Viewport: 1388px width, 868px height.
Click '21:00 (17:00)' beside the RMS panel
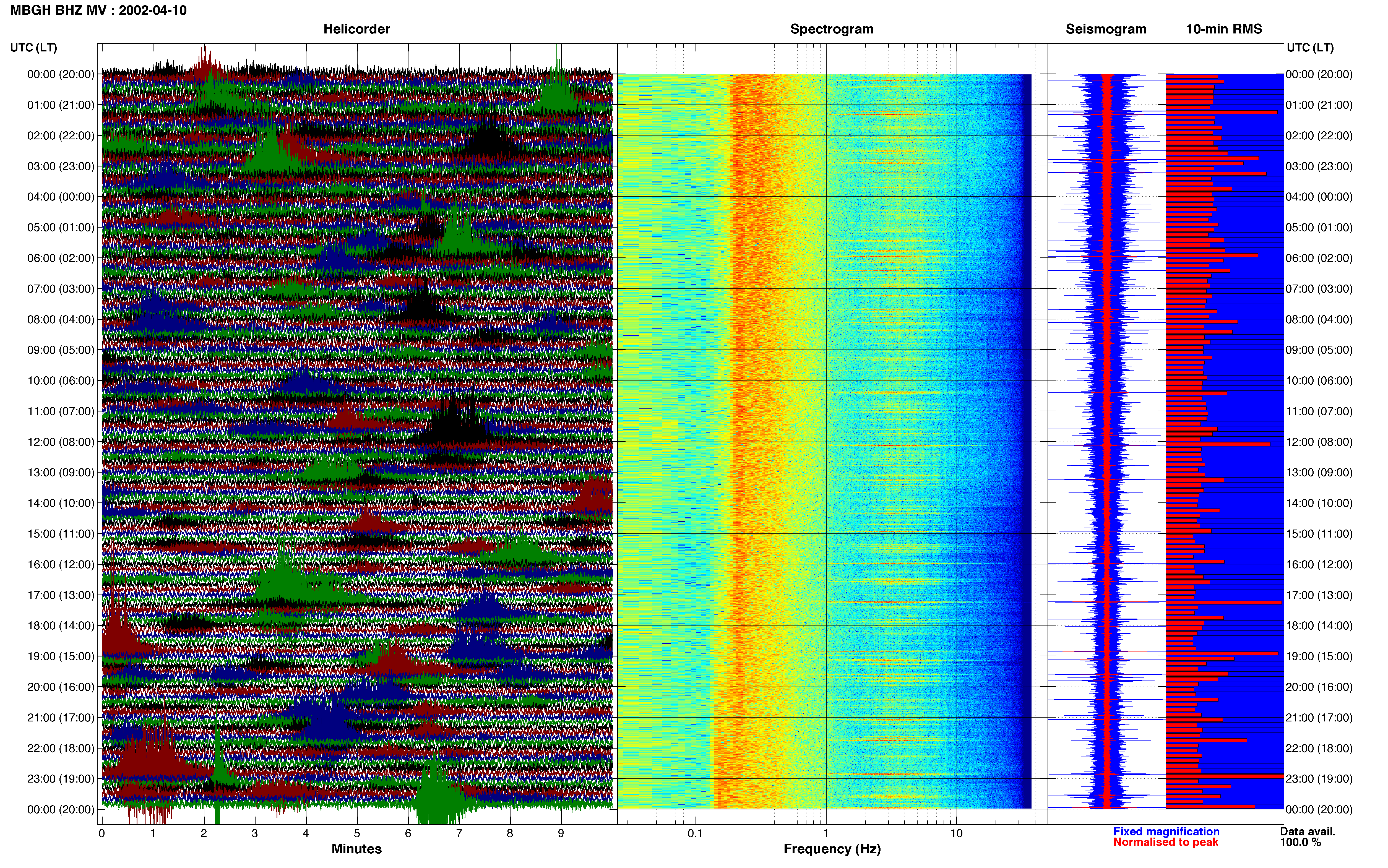pos(1319,718)
